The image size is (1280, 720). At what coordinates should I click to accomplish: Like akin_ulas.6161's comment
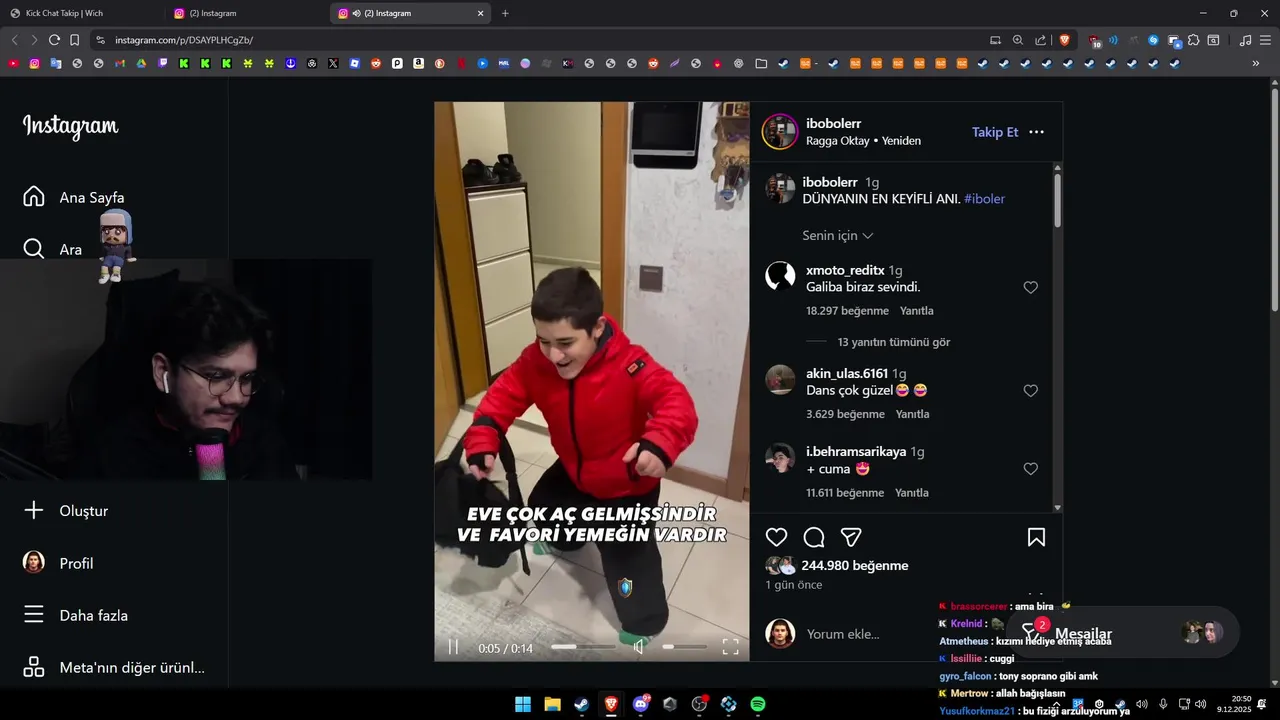coord(1031,390)
